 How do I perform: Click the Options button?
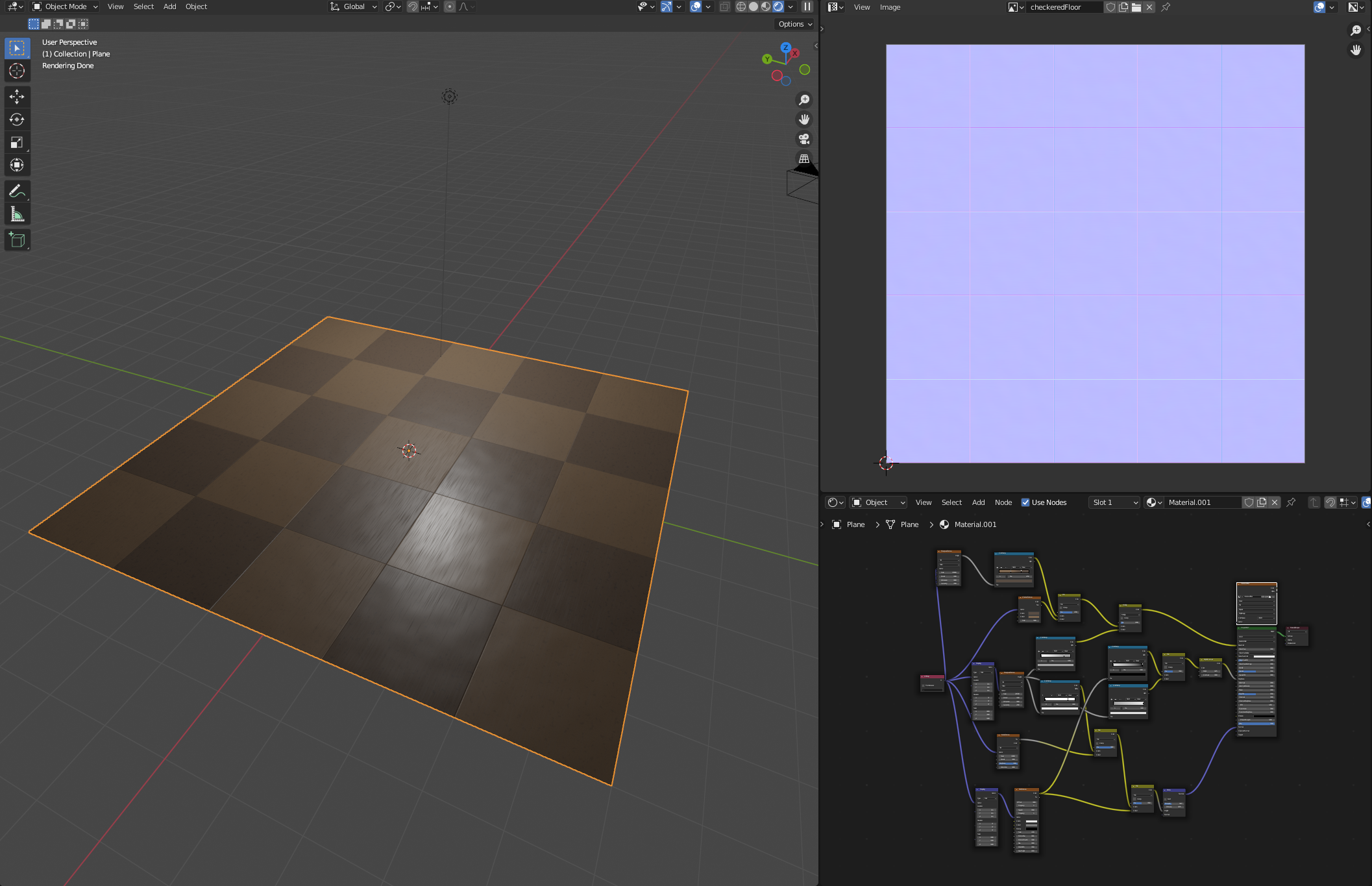(x=795, y=24)
